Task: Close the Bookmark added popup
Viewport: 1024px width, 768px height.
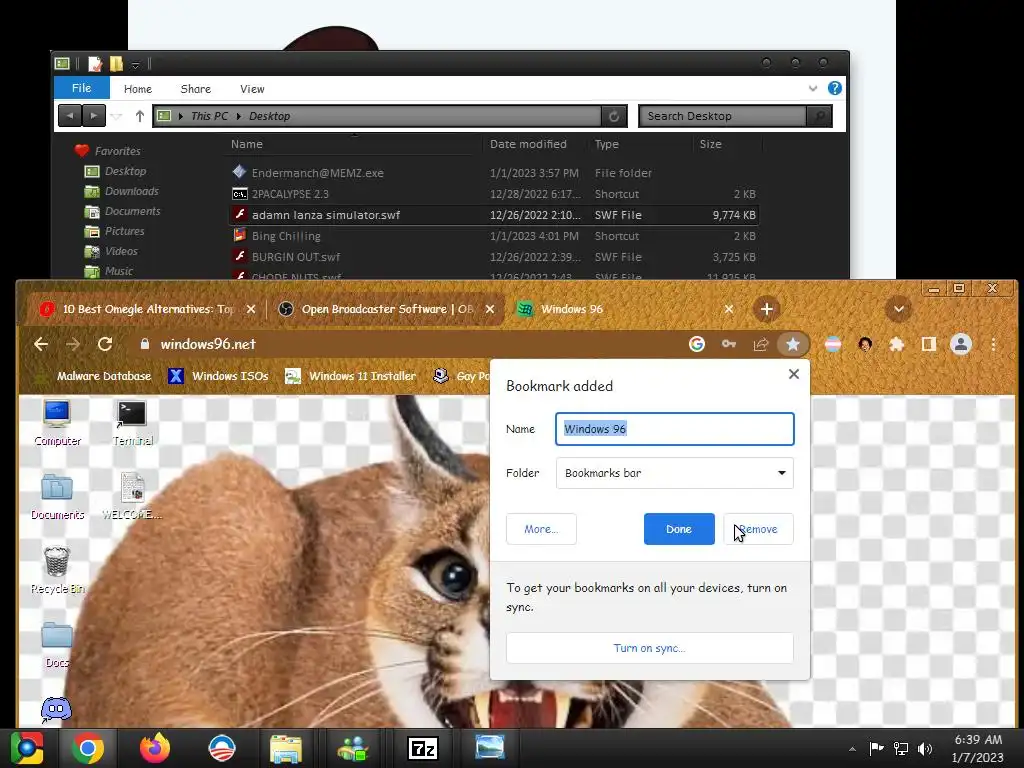Action: (793, 374)
